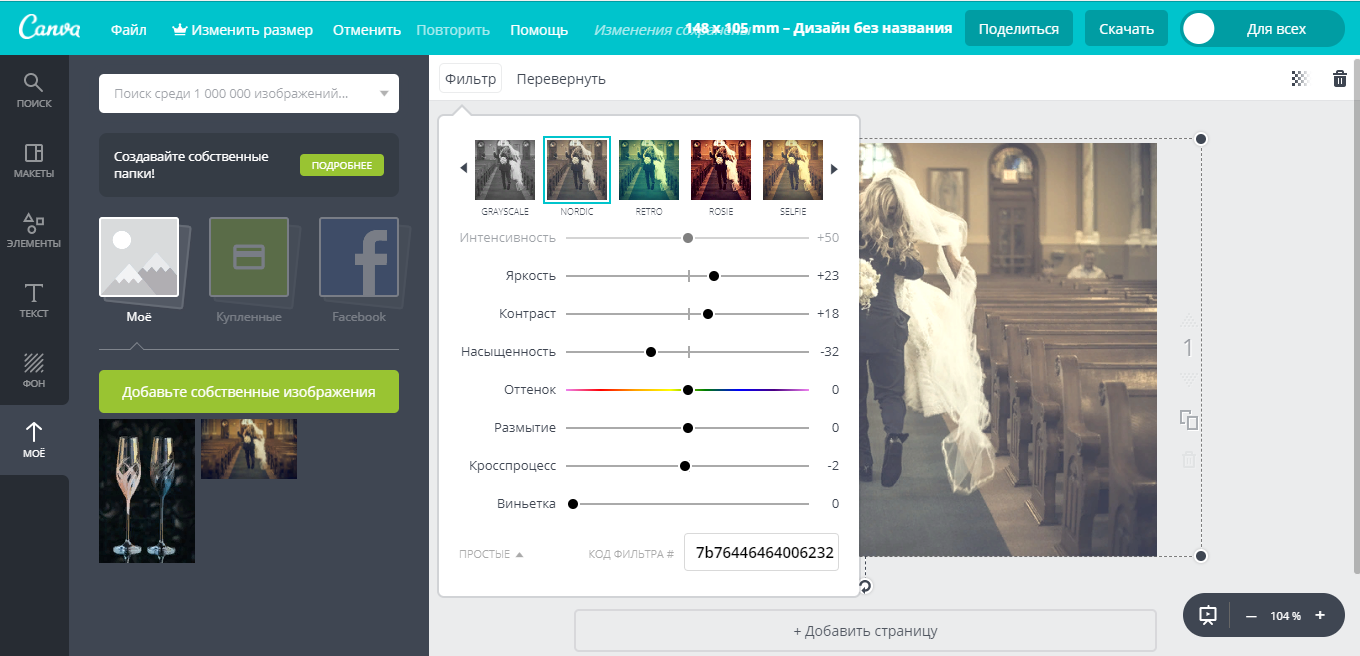Collapse the 'Простые' advanced options expander
This screenshot has width=1360, height=656.
(x=491, y=554)
